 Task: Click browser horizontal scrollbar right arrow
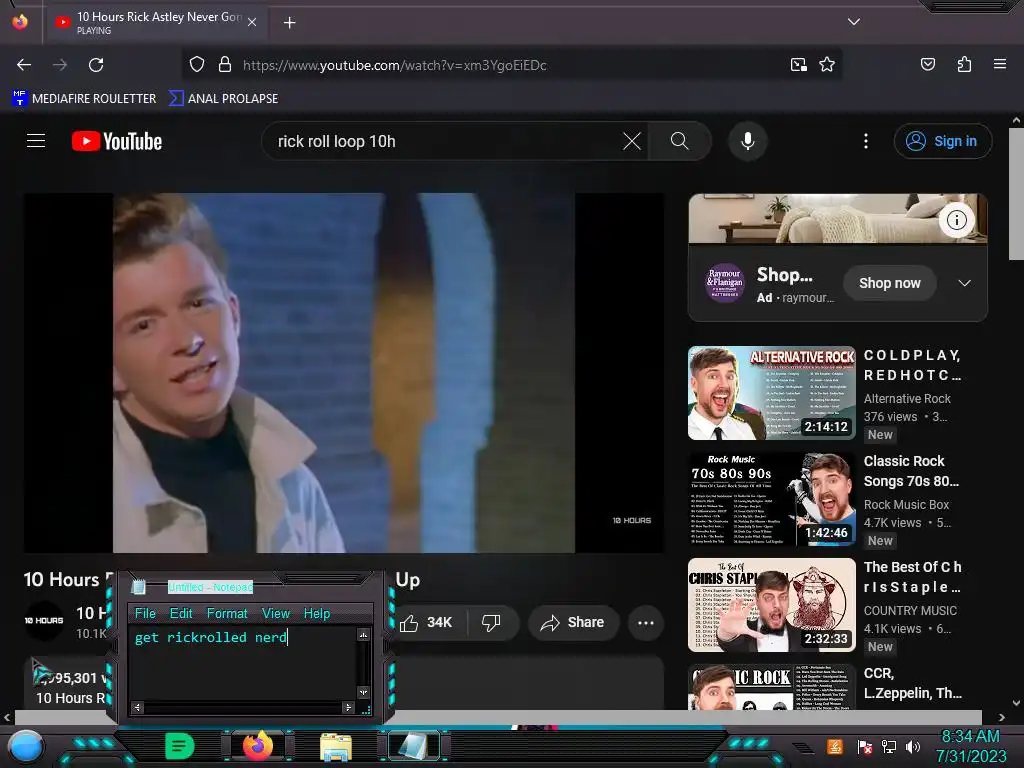(x=1001, y=717)
